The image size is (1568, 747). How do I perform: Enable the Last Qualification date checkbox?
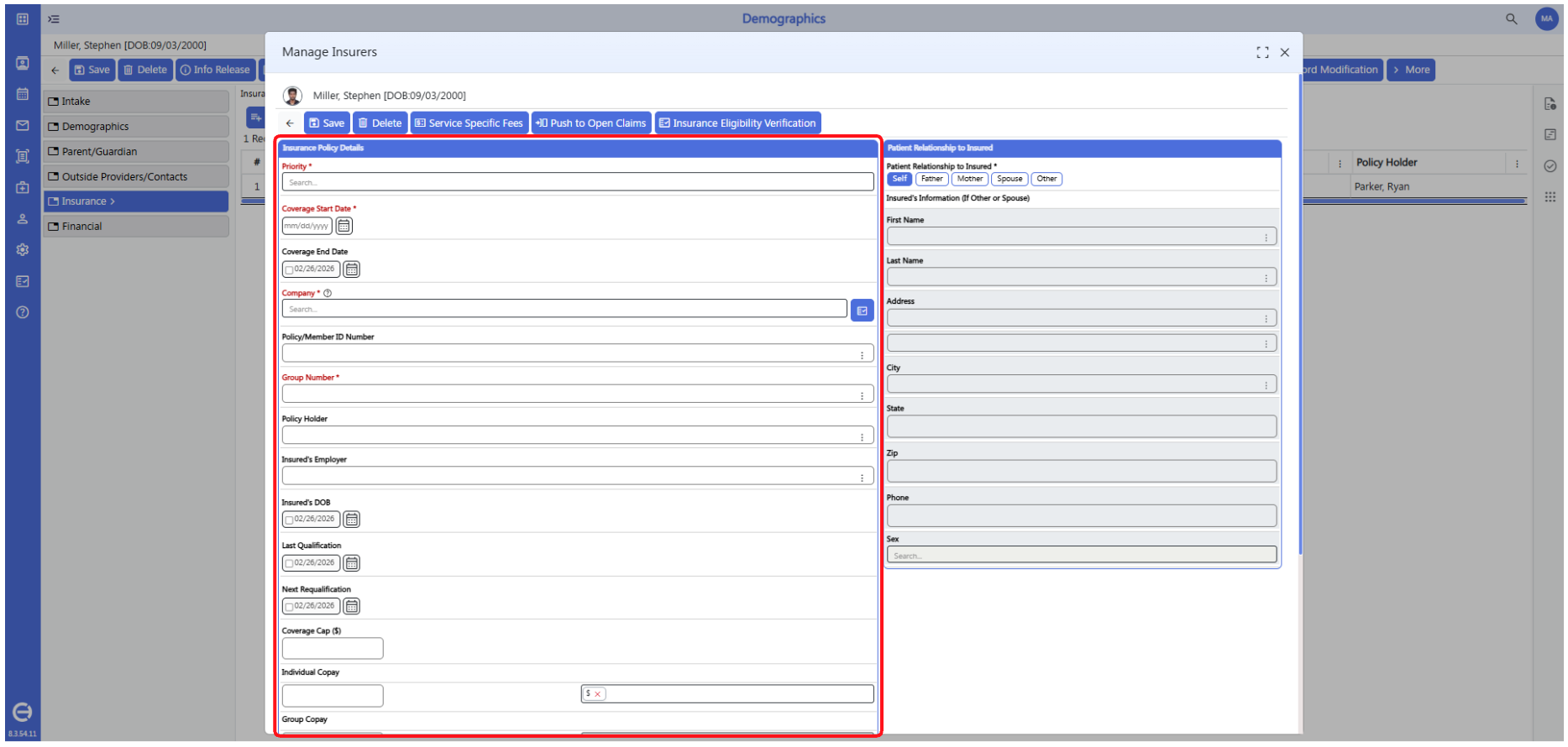point(289,563)
